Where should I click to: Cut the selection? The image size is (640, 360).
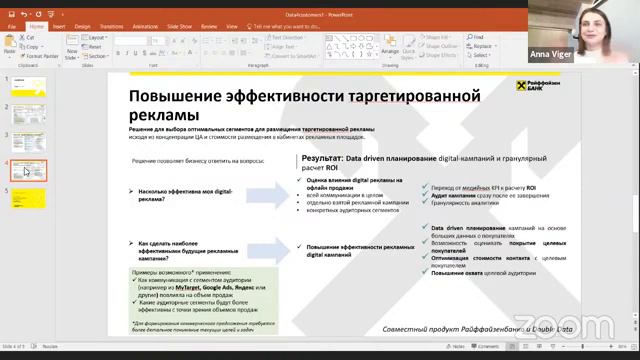[x=27, y=37]
